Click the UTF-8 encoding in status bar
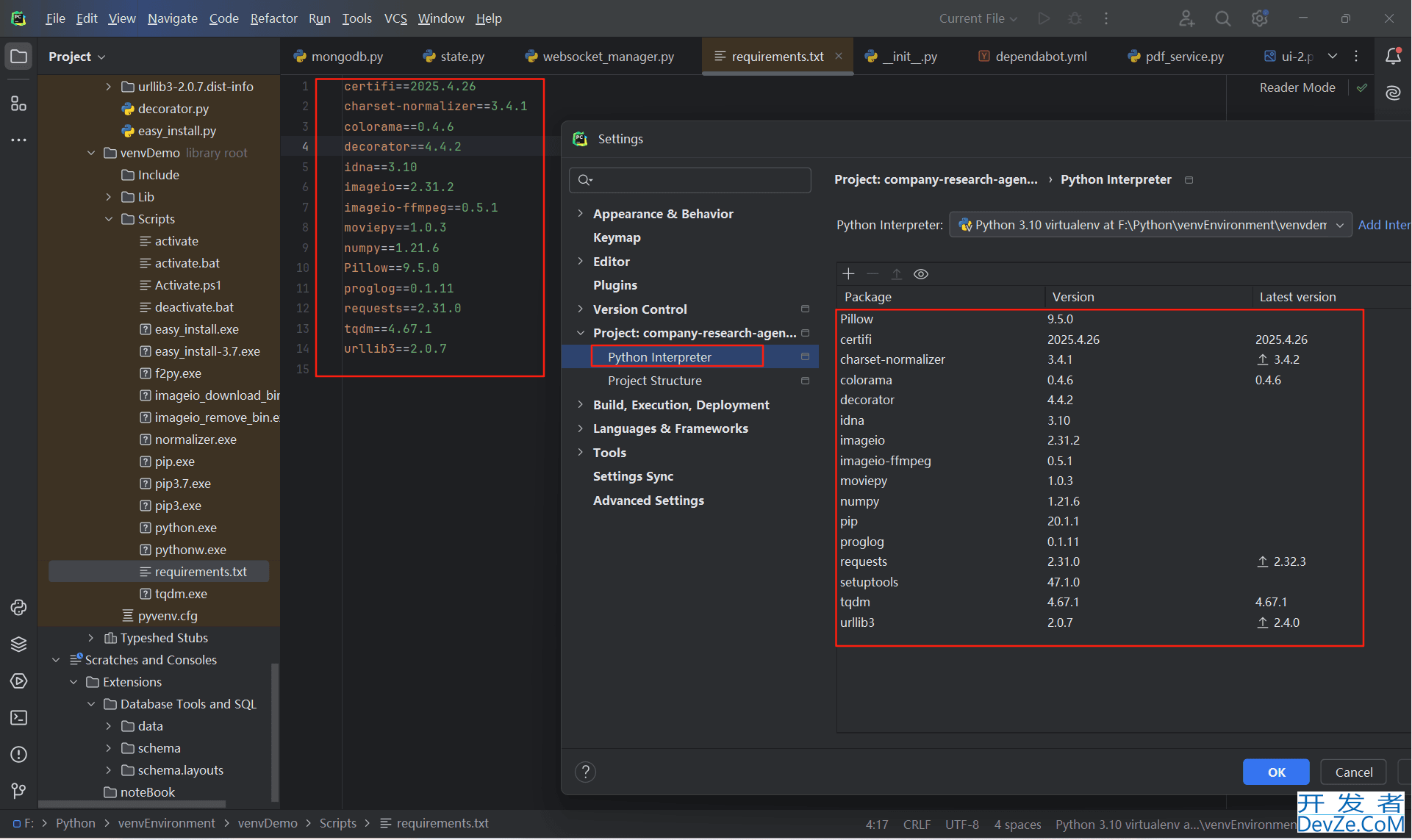Screen dimensions: 1412x840 [961, 825]
